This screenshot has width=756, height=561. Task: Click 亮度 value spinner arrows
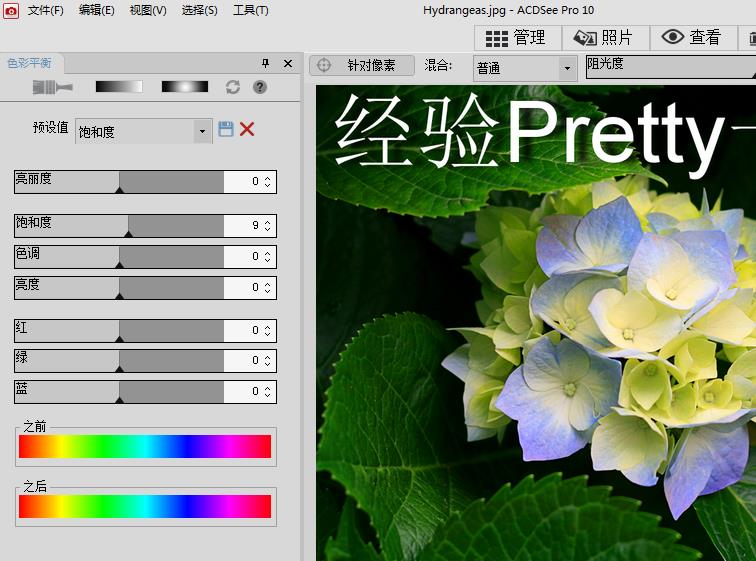tap(268, 288)
